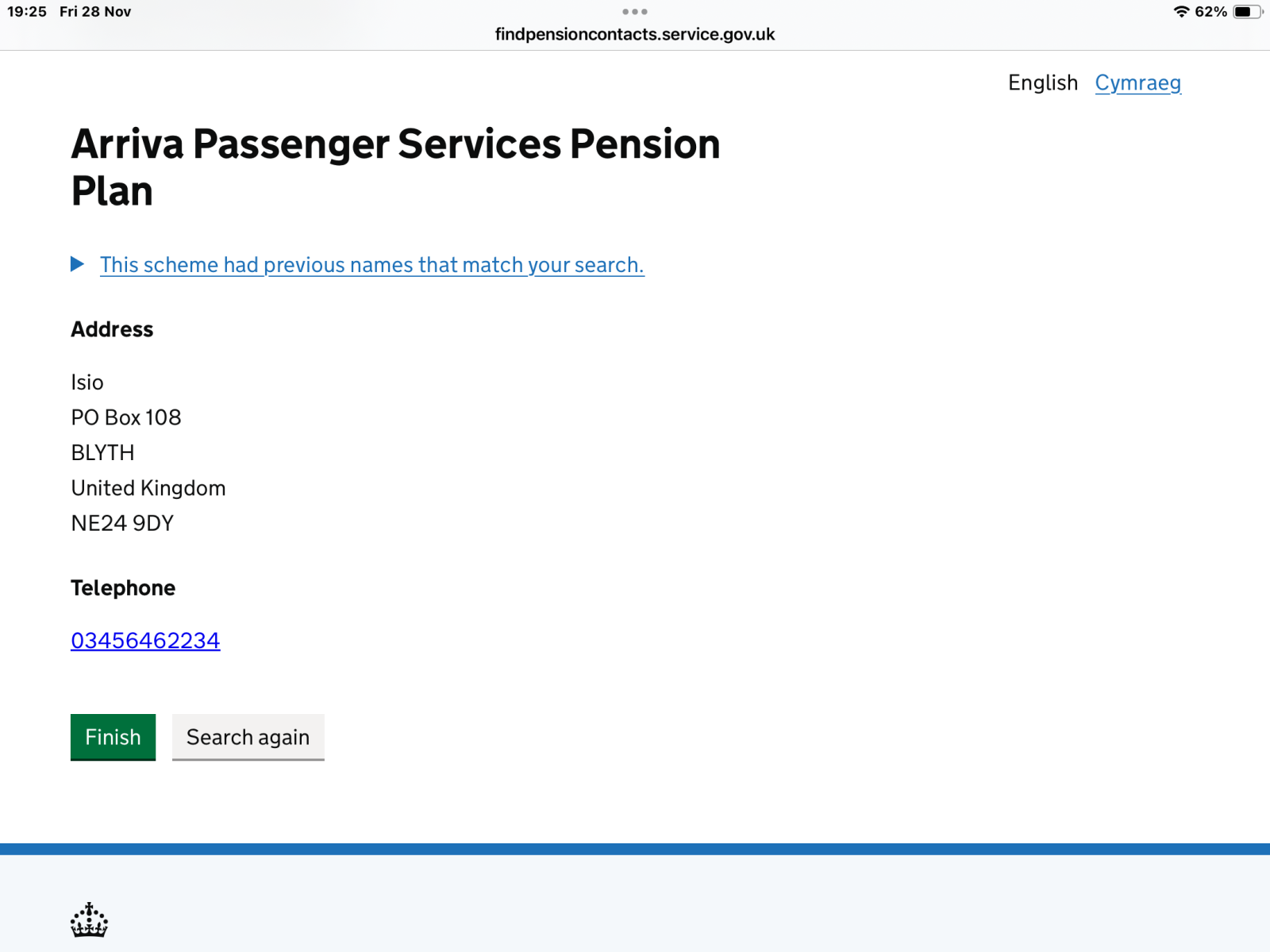Click the Telephone heading
Viewport: 1270px width, 952px height.
pyautogui.click(x=123, y=588)
